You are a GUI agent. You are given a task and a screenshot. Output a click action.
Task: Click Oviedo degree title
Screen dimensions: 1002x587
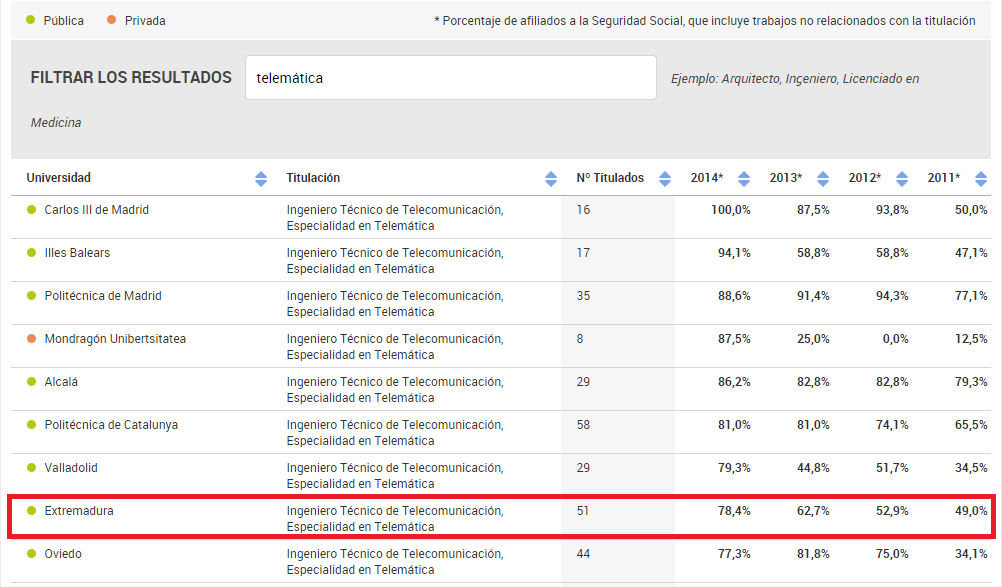(395, 561)
